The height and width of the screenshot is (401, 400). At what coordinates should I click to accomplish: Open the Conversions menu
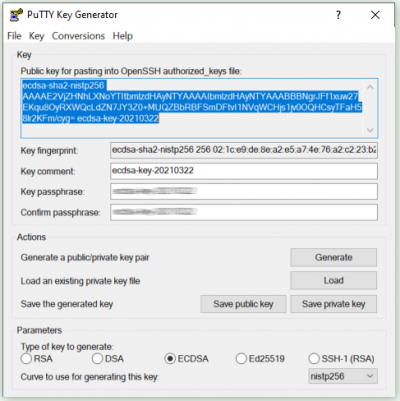click(78, 36)
